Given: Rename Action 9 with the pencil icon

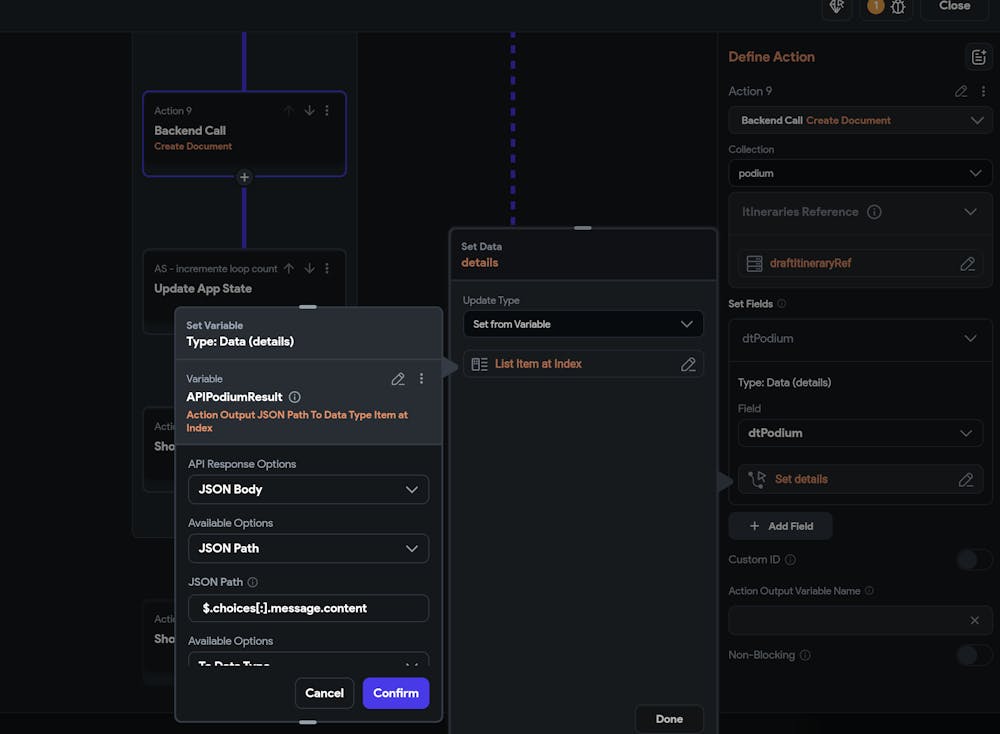Looking at the screenshot, I should [961, 91].
